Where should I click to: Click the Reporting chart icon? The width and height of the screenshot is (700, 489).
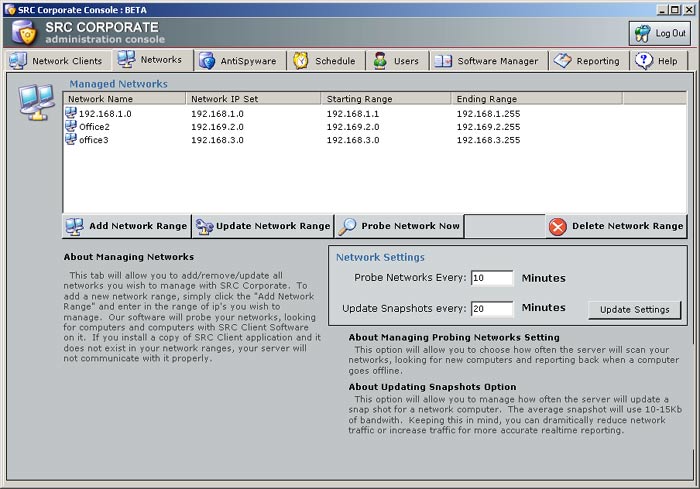click(562, 60)
